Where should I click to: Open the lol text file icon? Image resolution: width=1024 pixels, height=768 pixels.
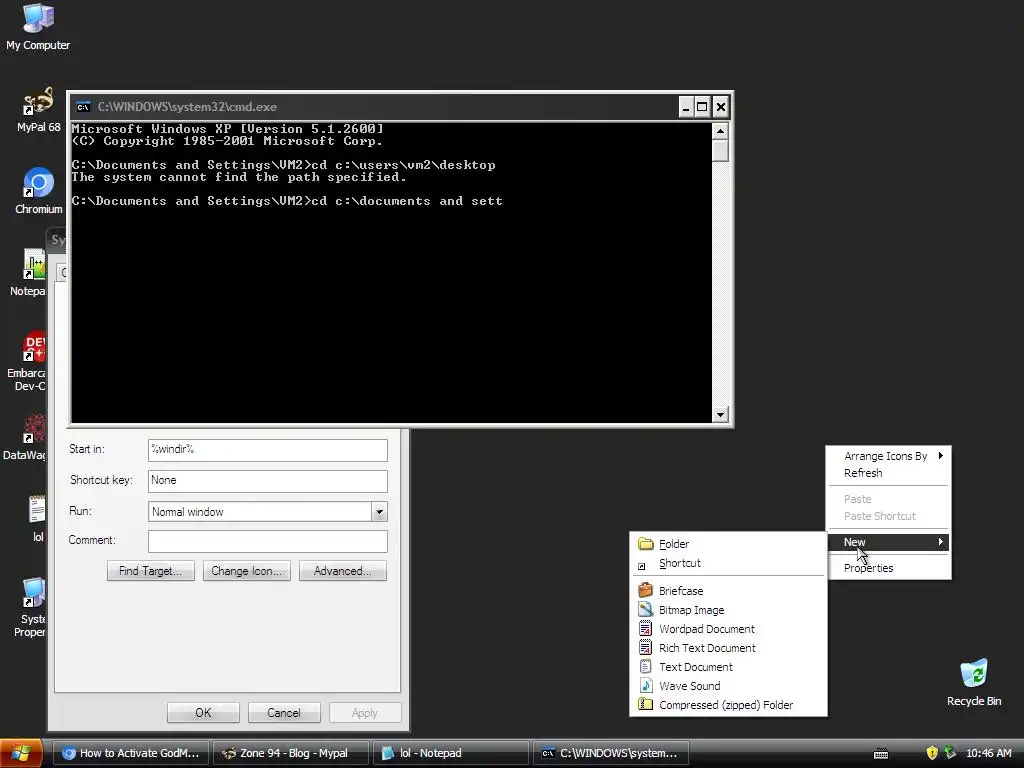[37, 519]
